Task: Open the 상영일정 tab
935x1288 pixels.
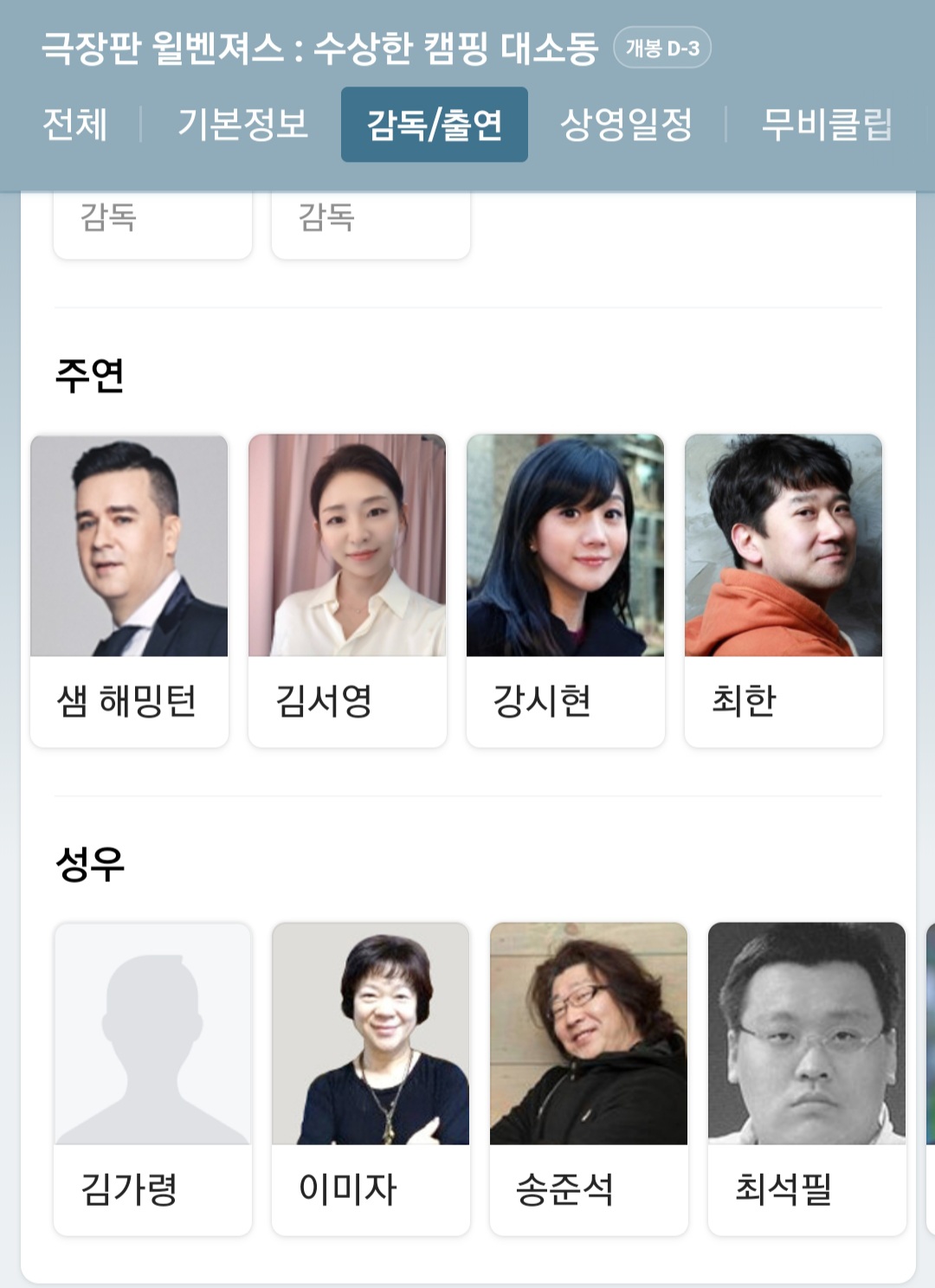Action: [626, 124]
